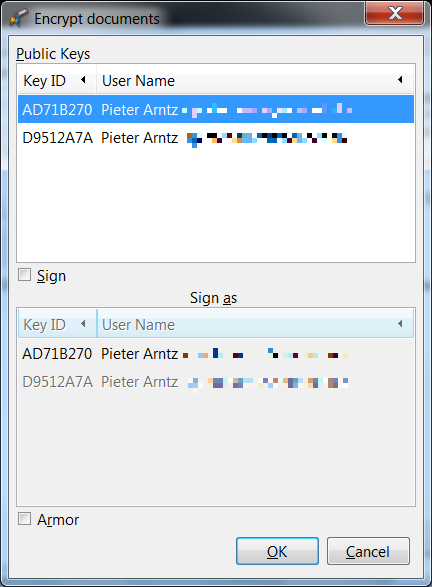Image resolution: width=432 pixels, height=587 pixels.
Task: Click the sort arrow beside Sign as Key ID
Action: pos(83,323)
